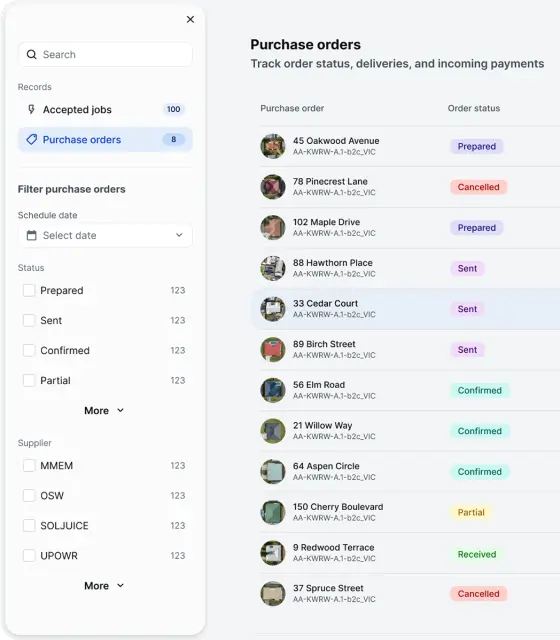
Task: Check the UPOWR supplier filter
Action: tap(29, 556)
